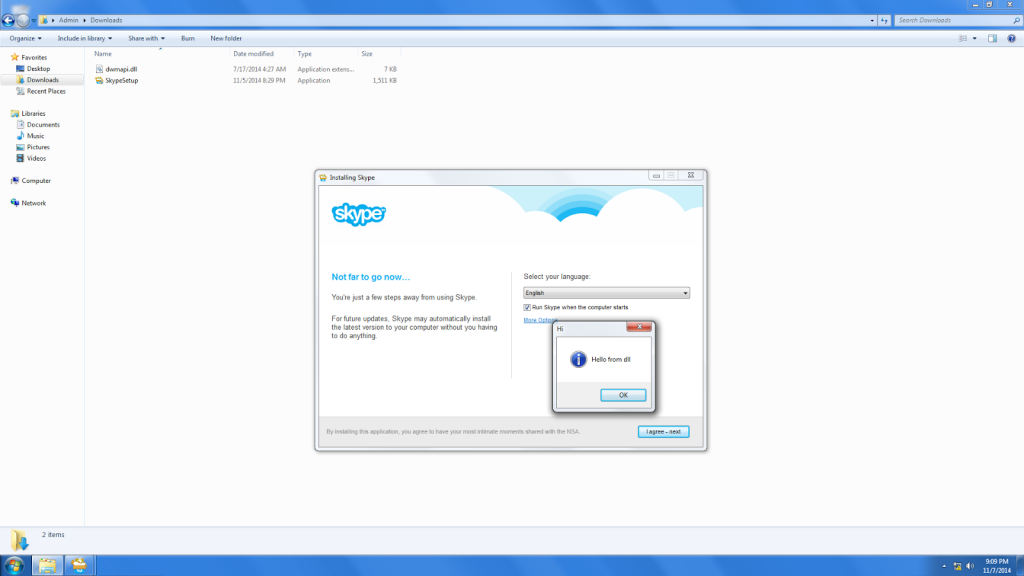Click the volume speaker tray icon

pyautogui.click(x=970, y=566)
